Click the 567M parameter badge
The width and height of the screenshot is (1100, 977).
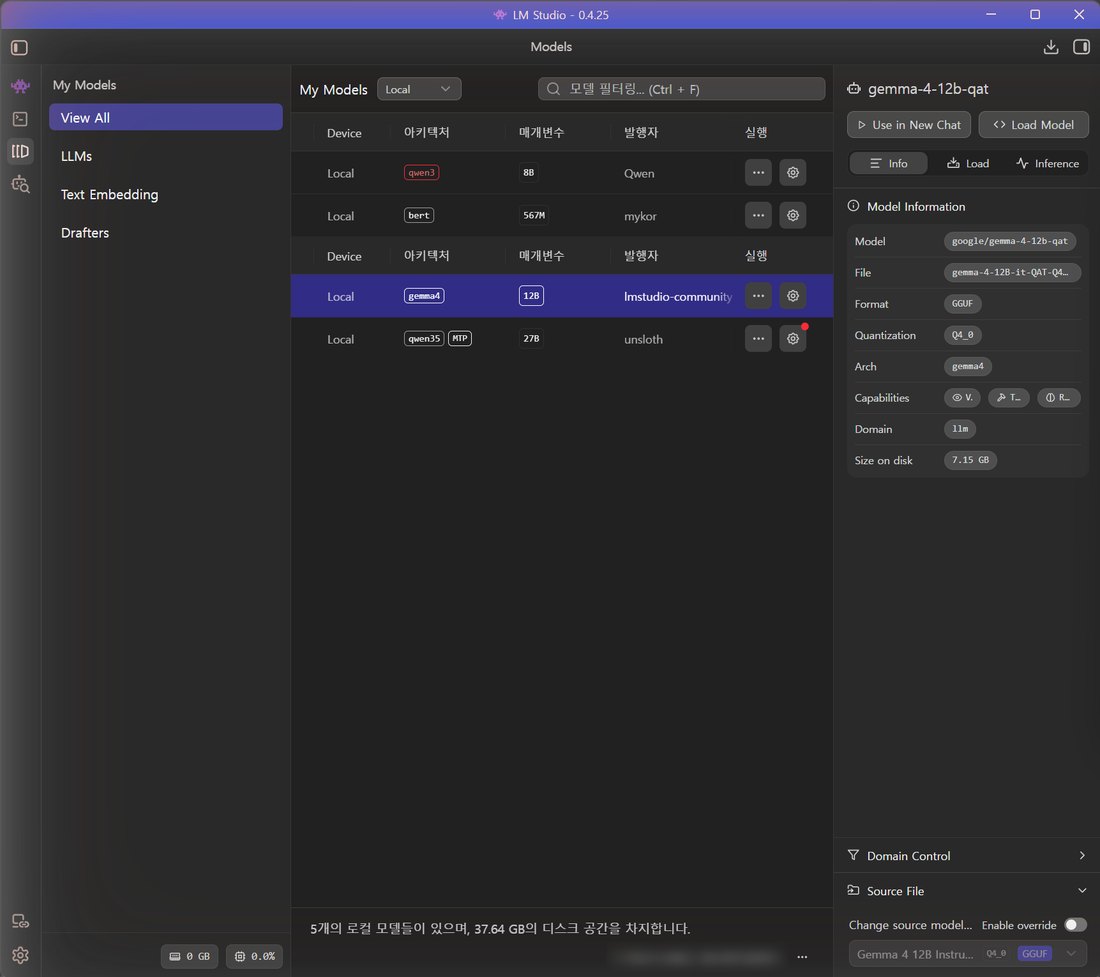[x=534, y=215]
